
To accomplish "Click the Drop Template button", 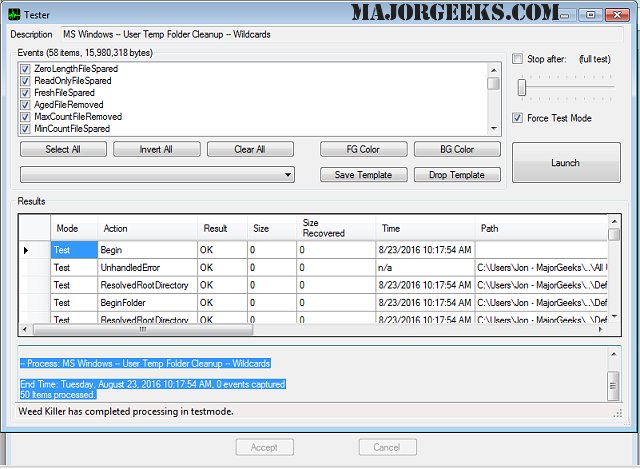I will pos(457,175).
